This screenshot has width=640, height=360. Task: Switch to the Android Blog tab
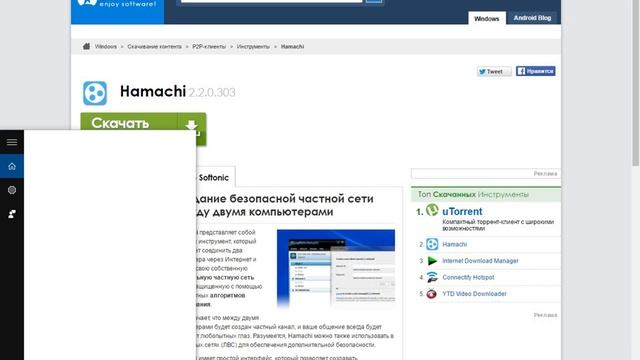[532, 18]
